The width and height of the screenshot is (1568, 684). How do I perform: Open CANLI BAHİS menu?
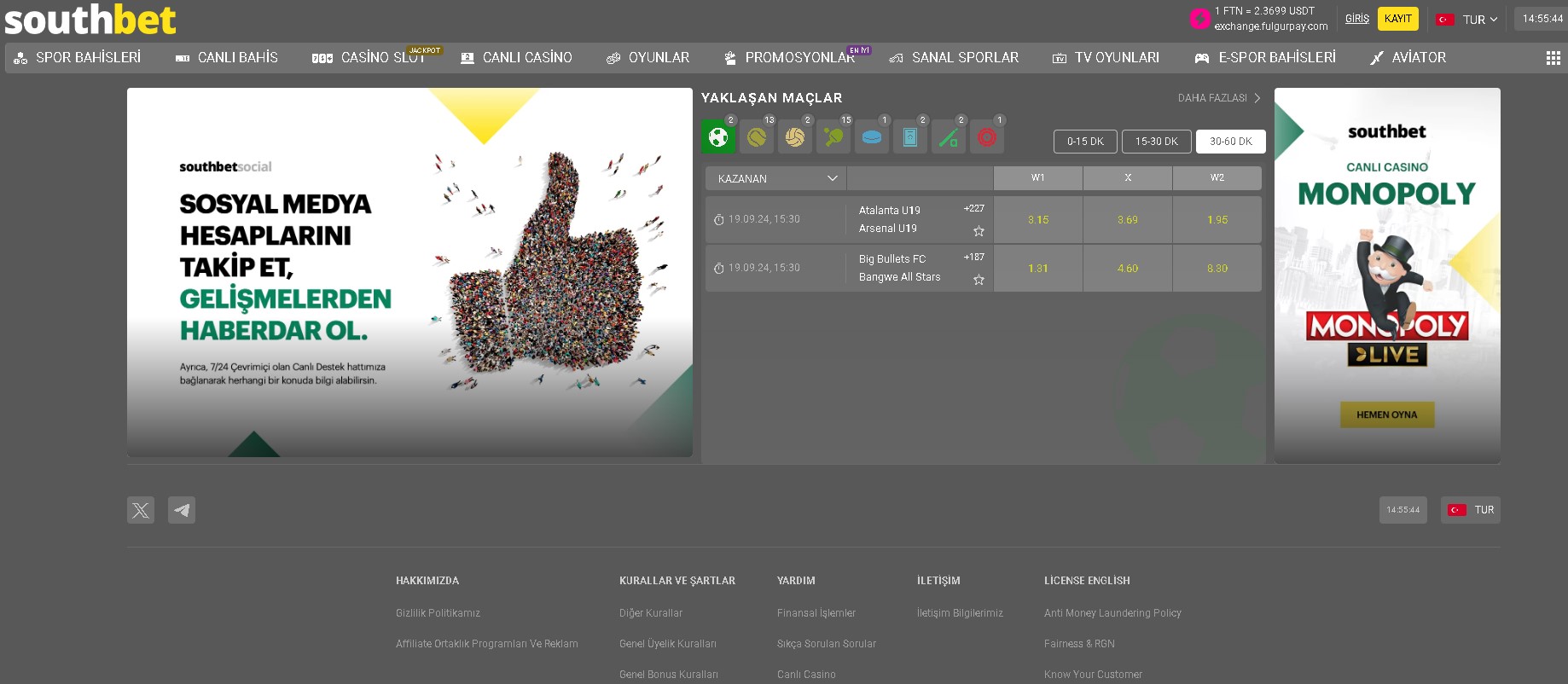tap(227, 57)
